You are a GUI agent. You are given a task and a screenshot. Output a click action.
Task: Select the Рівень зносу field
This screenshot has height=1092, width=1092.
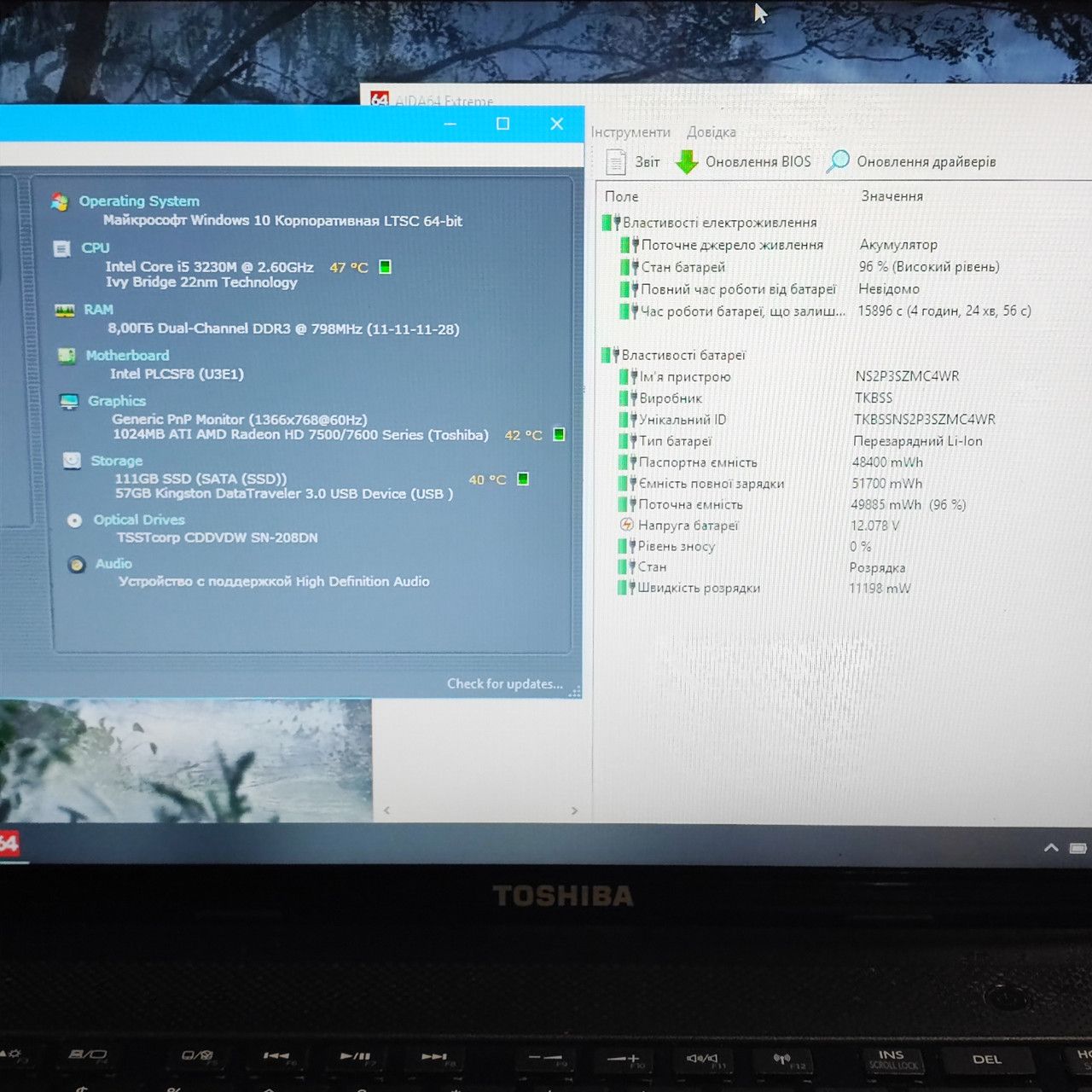click(677, 546)
